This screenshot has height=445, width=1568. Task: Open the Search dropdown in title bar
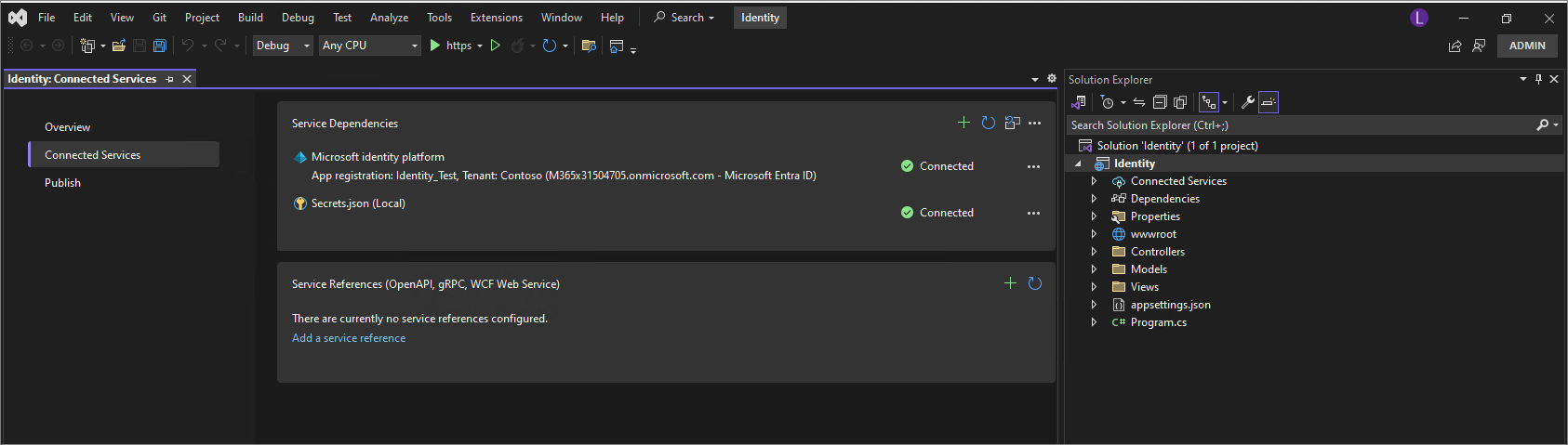coord(684,18)
